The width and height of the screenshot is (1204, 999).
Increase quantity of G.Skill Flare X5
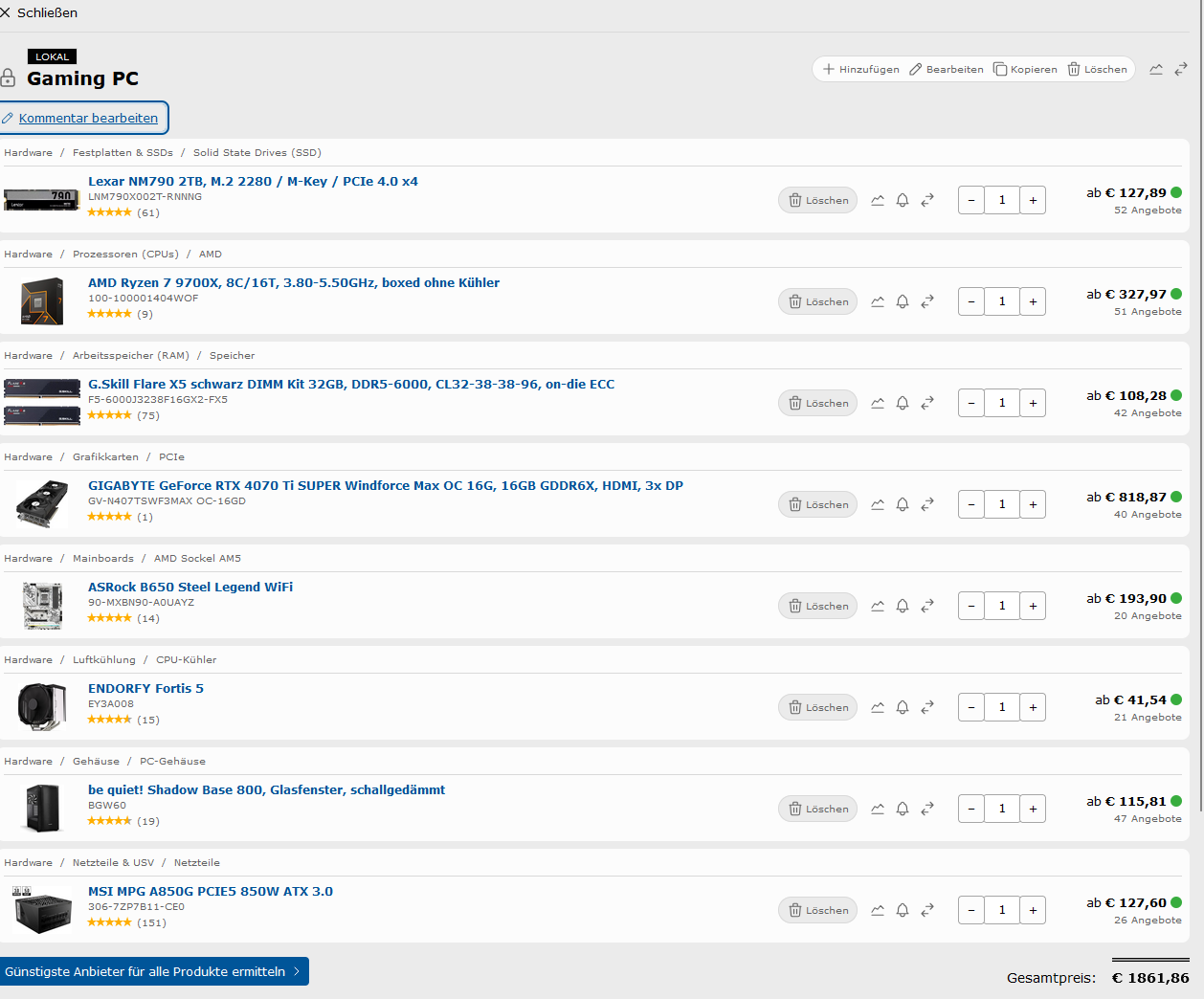click(x=1033, y=403)
